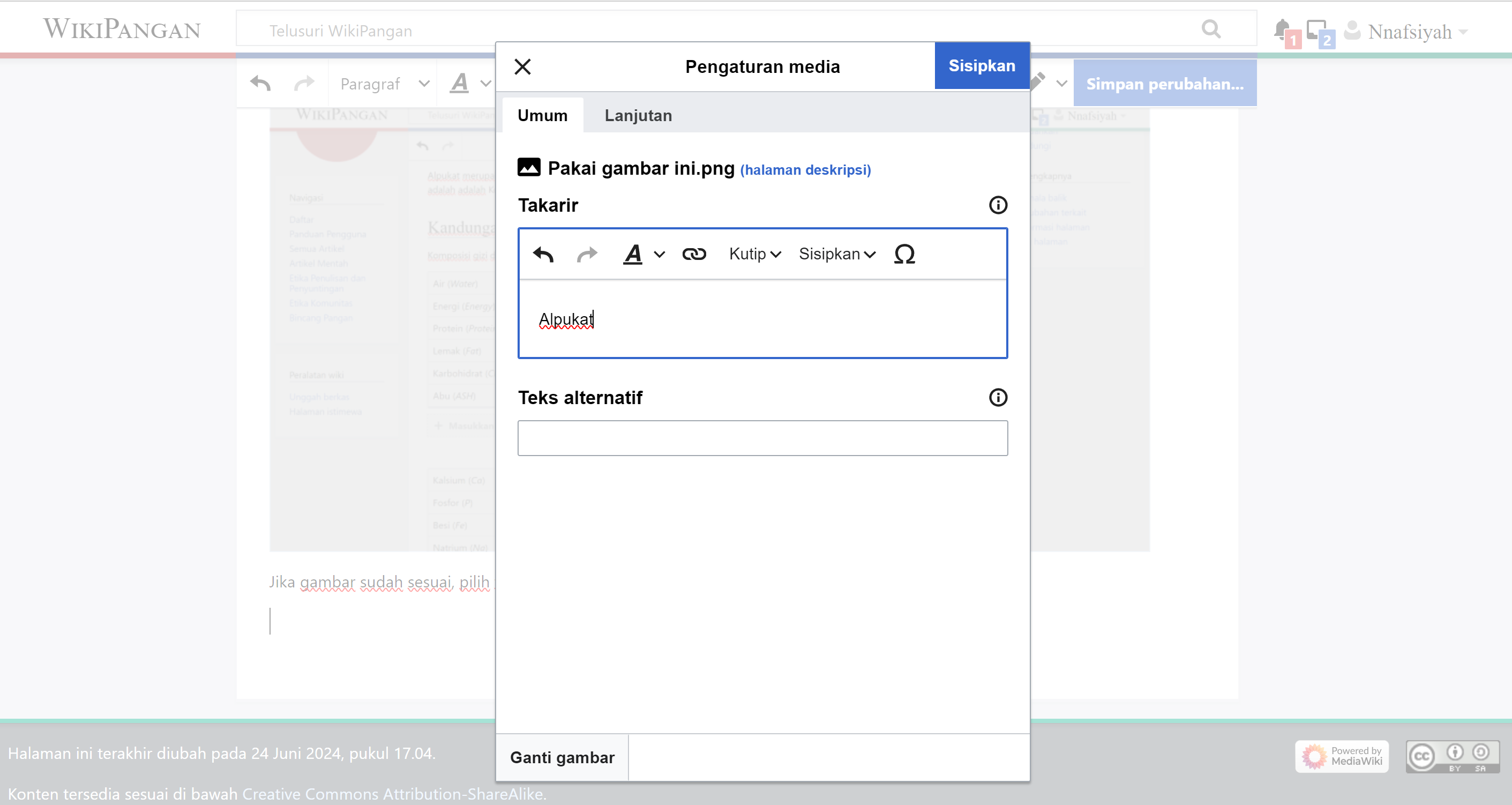
Task: Open the notices tray icon with badge 2
Action: [1316, 29]
